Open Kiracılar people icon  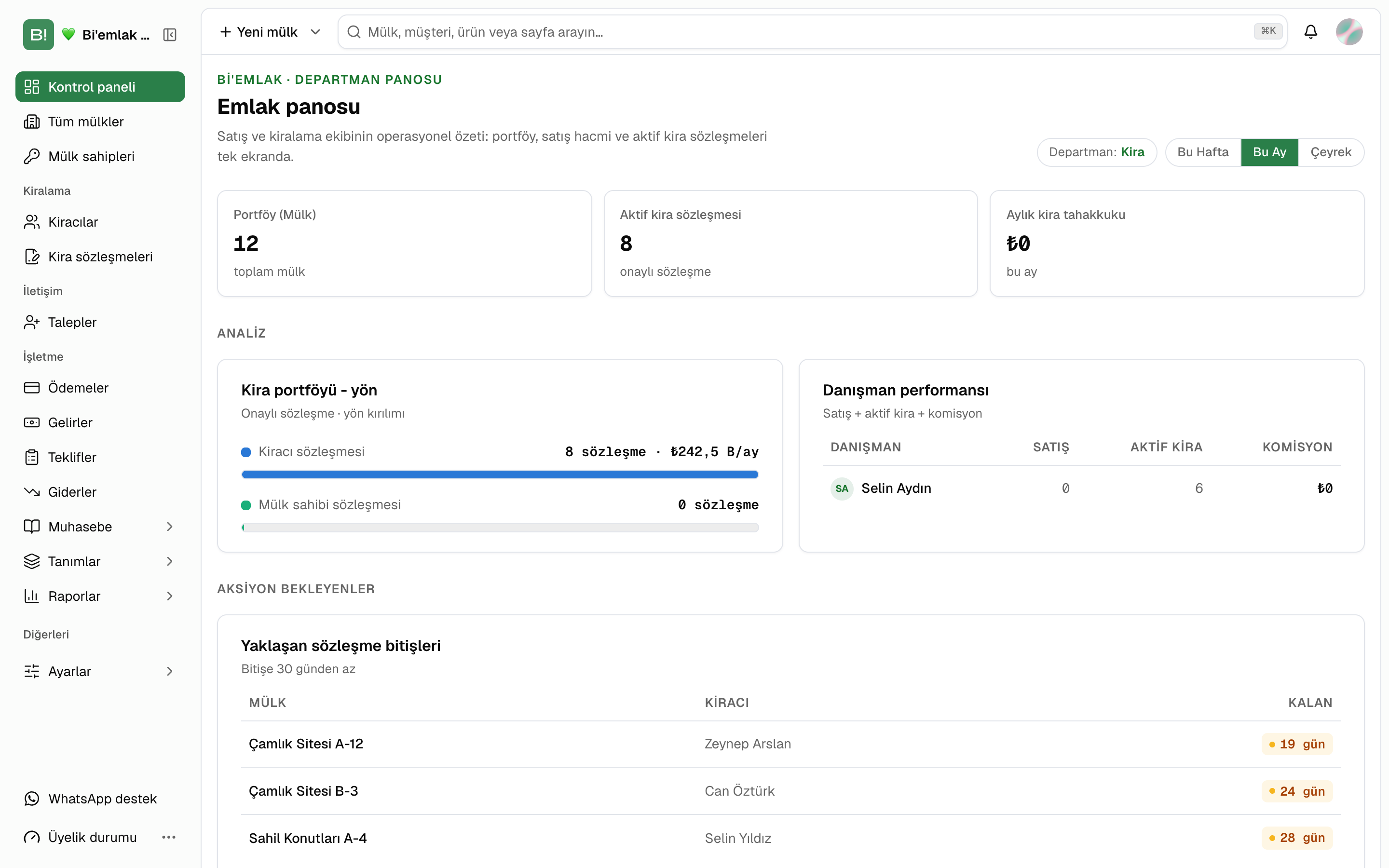[31, 222]
